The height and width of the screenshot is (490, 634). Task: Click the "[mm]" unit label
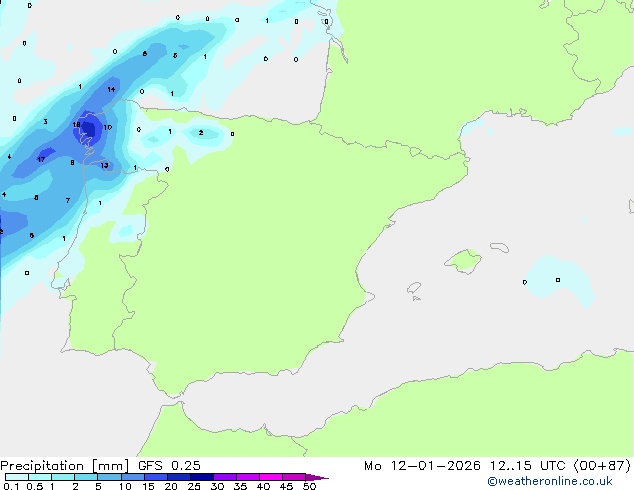[x=111, y=466]
